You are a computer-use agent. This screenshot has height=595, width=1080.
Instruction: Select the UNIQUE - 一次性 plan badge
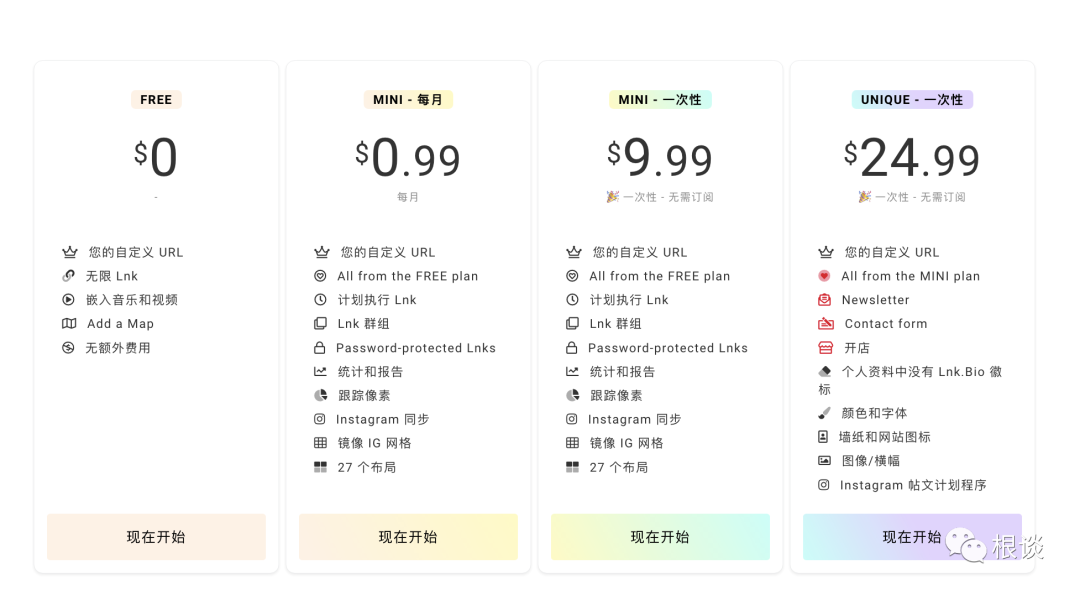912,100
